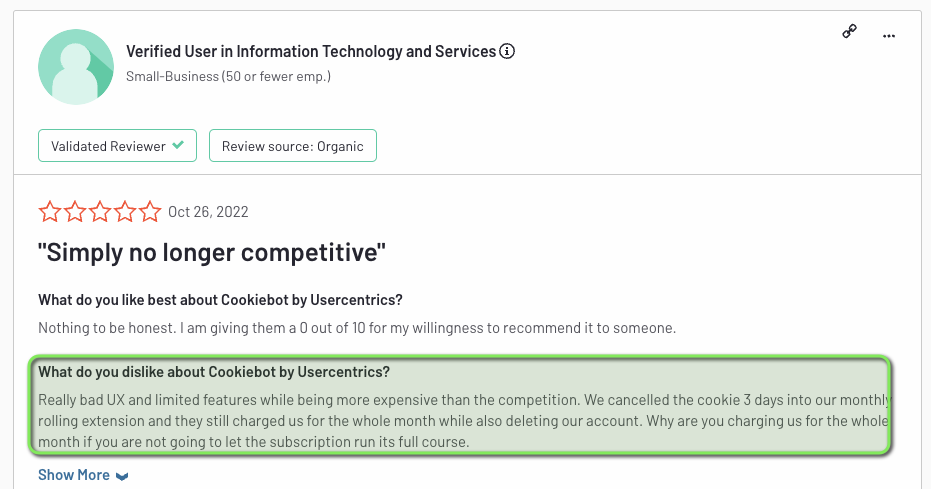Screen dimensions: 931x489
Task: Expand the review with Show More
Action: pyautogui.click(x=83, y=475)
